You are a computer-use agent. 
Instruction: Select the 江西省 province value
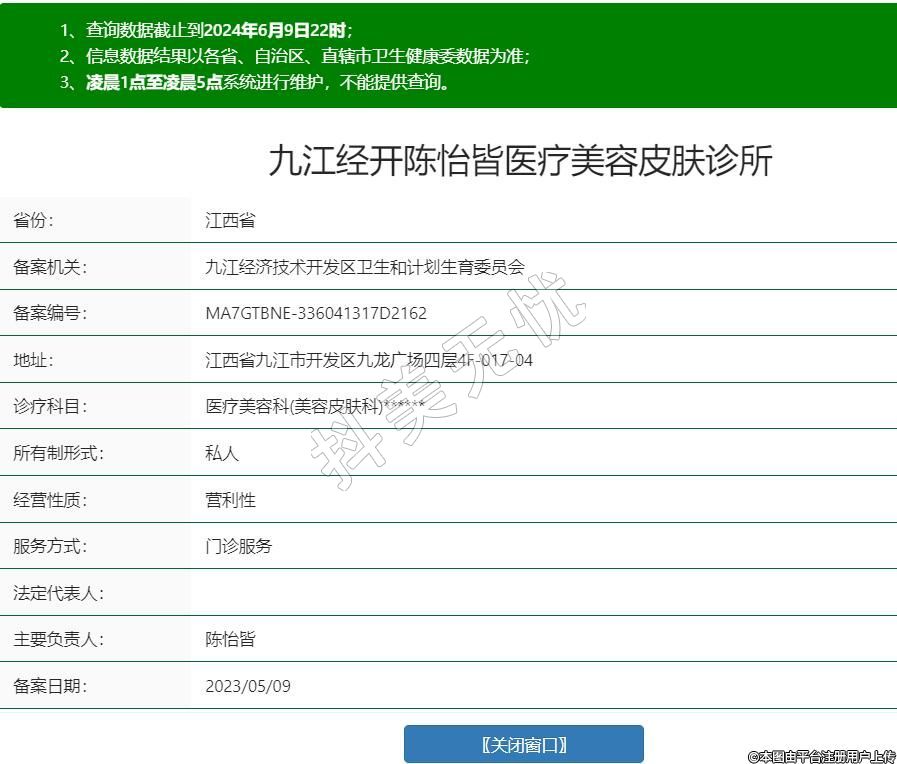(x=230, y=220)
